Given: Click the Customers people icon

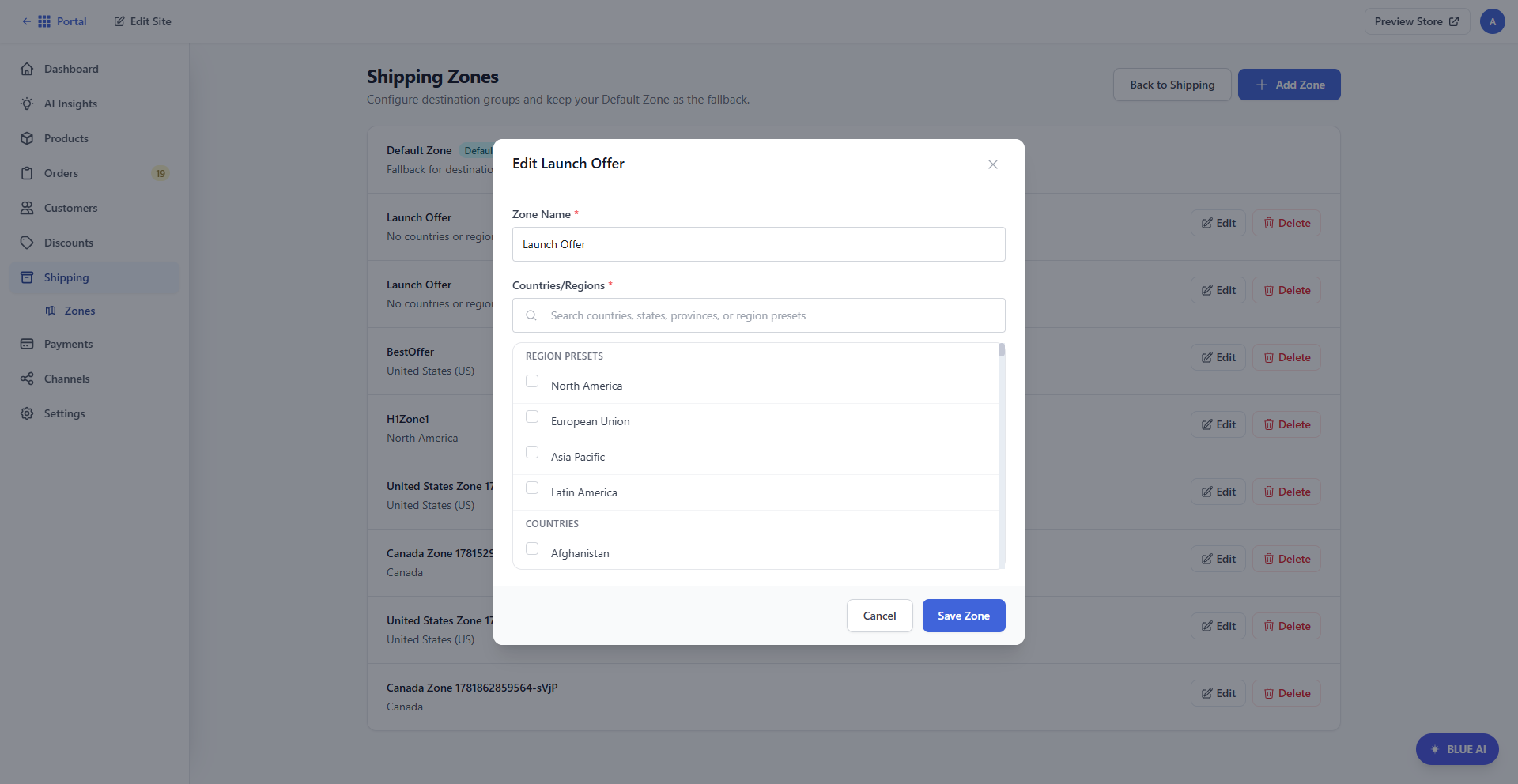Looking at the screenshot, I should 27,208.
